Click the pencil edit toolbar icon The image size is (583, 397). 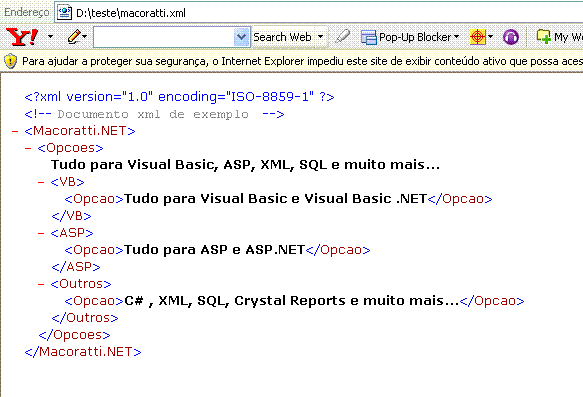74,37
